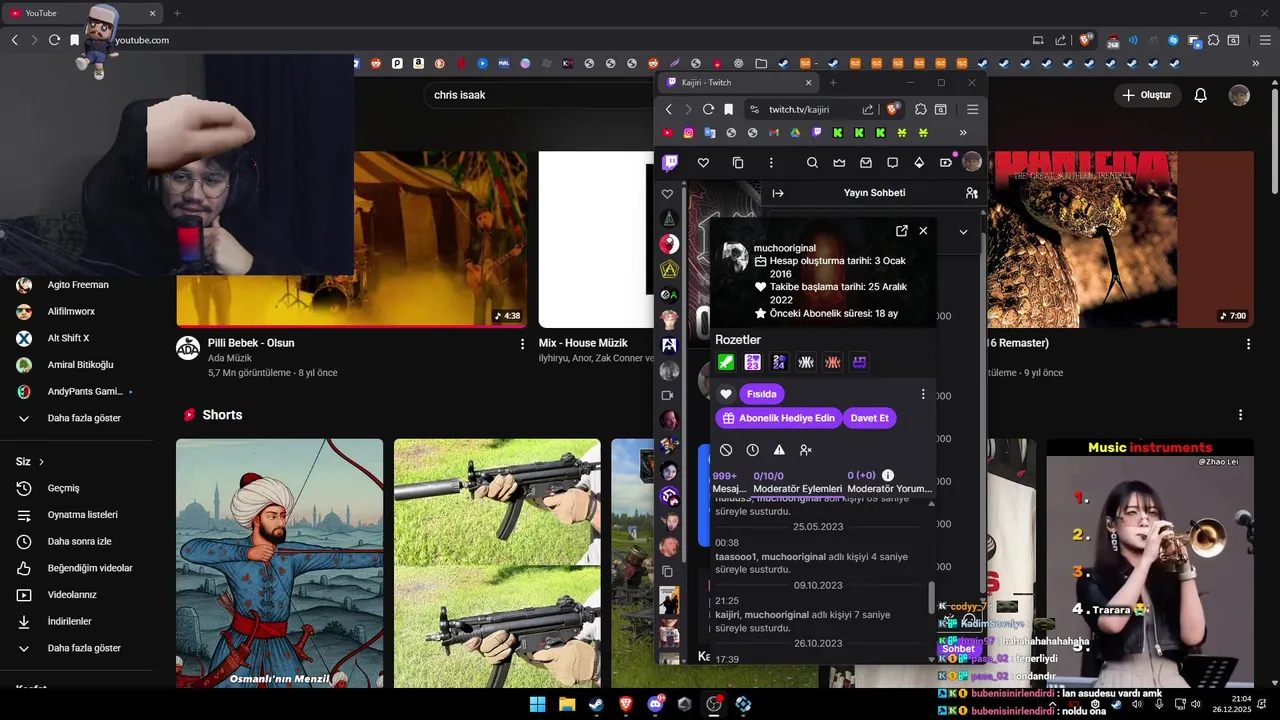
Task: Click the warn user triangle icon
Action: pos(779,451)
